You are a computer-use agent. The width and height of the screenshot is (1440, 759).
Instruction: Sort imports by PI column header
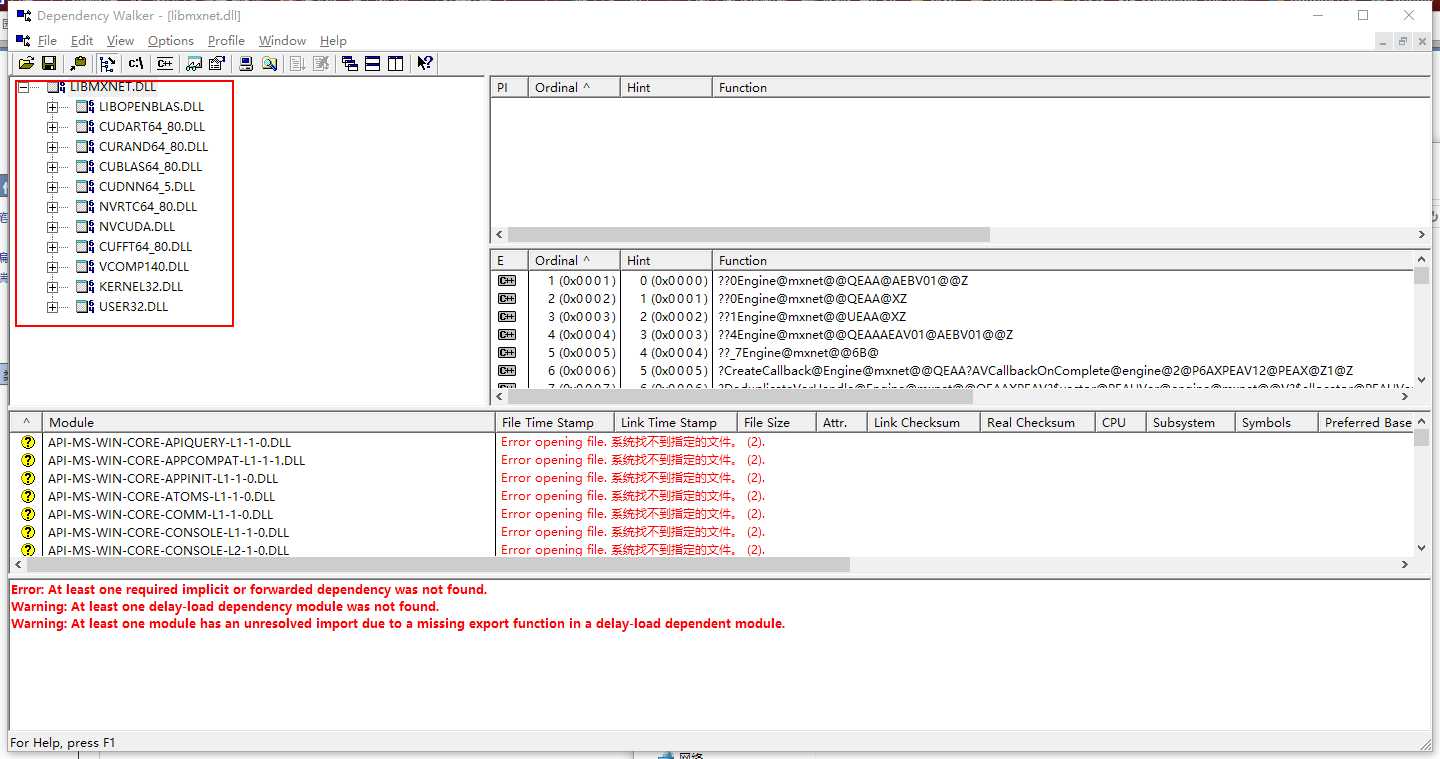tap(509, 88)
